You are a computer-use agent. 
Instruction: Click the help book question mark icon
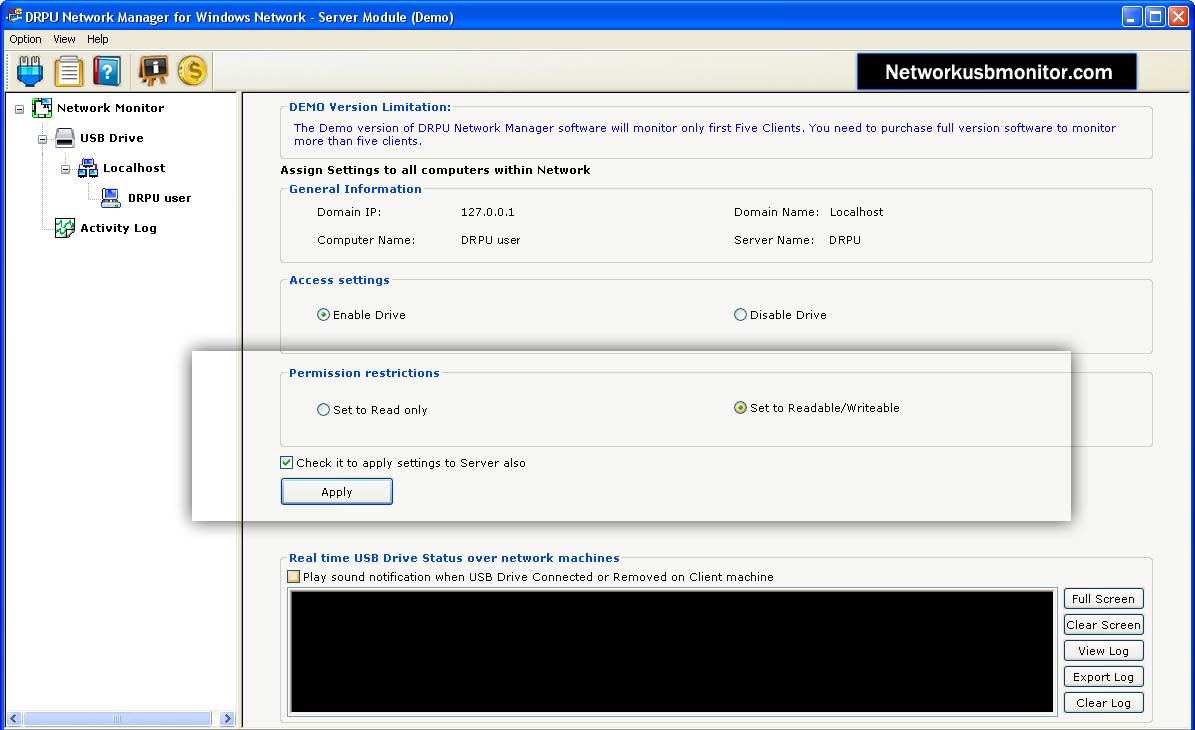point(107,71)
